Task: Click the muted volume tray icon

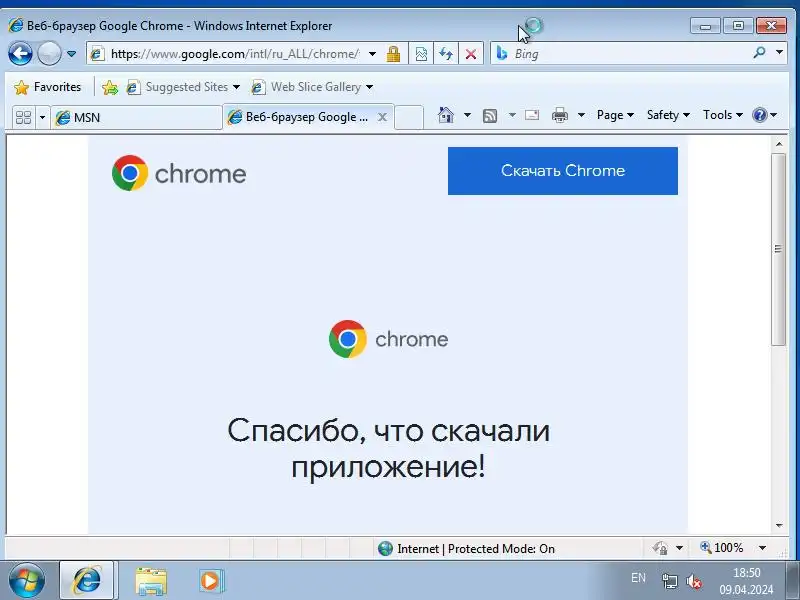Action: point(694,581)
